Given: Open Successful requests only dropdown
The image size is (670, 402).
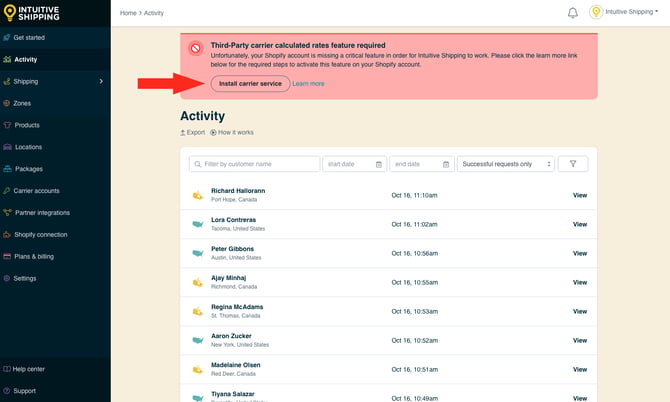Looking at the screenshot, I should (x=505, y=164).
